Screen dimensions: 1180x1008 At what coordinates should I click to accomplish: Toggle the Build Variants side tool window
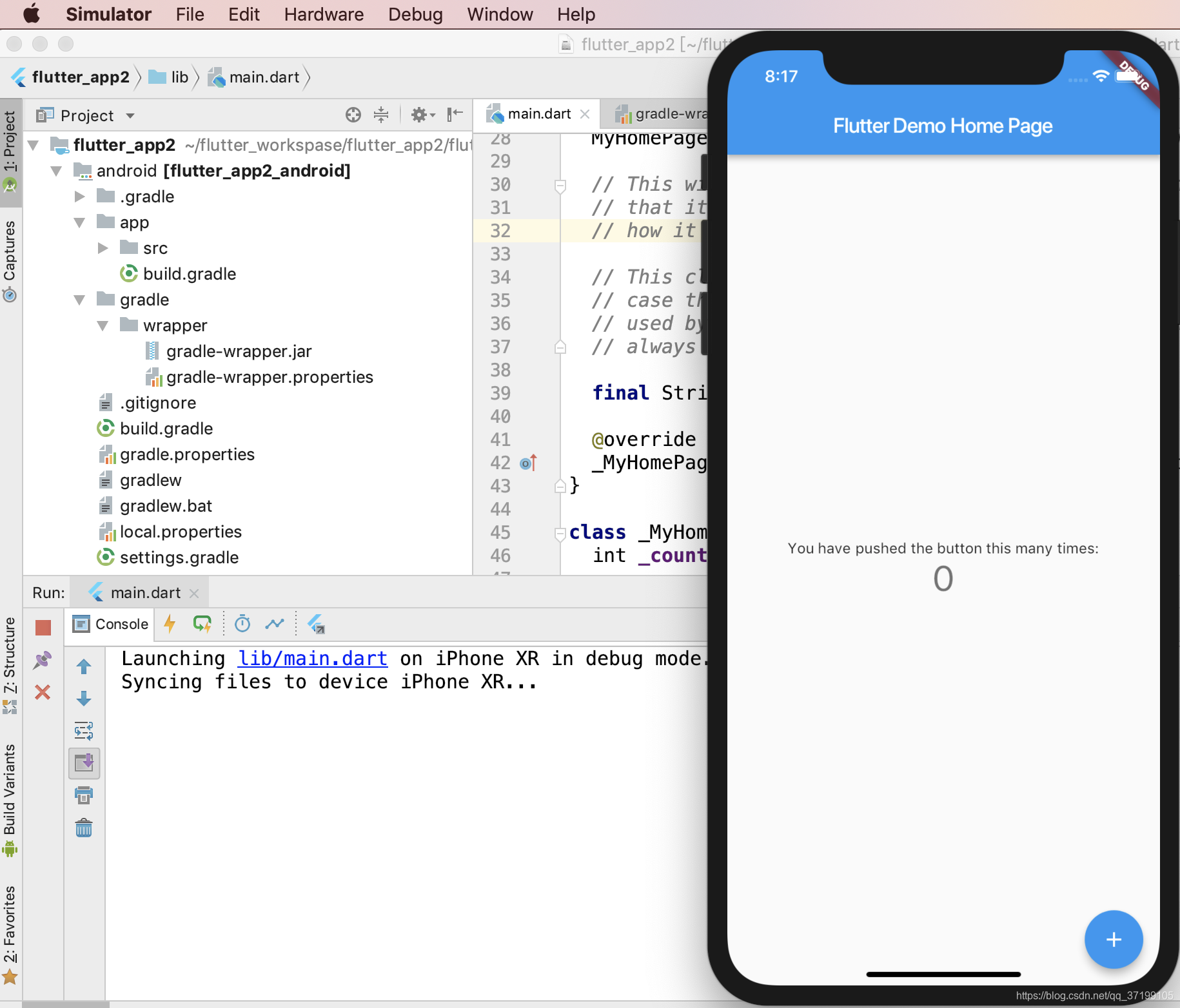pyautogui.click(x=10, y=799)
